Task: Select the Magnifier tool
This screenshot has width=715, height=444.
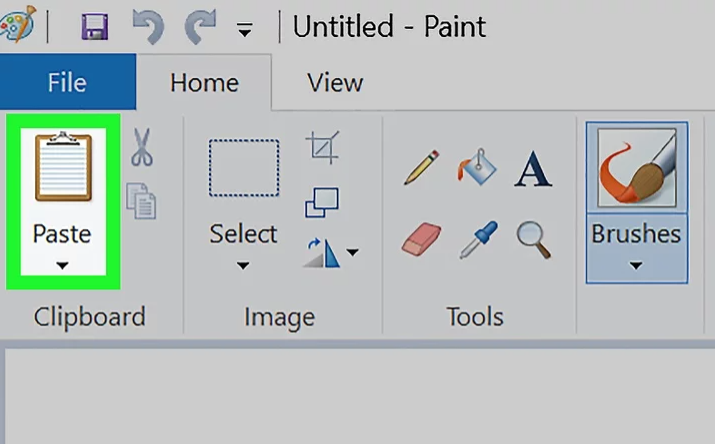Action: [x=533, y=238]
